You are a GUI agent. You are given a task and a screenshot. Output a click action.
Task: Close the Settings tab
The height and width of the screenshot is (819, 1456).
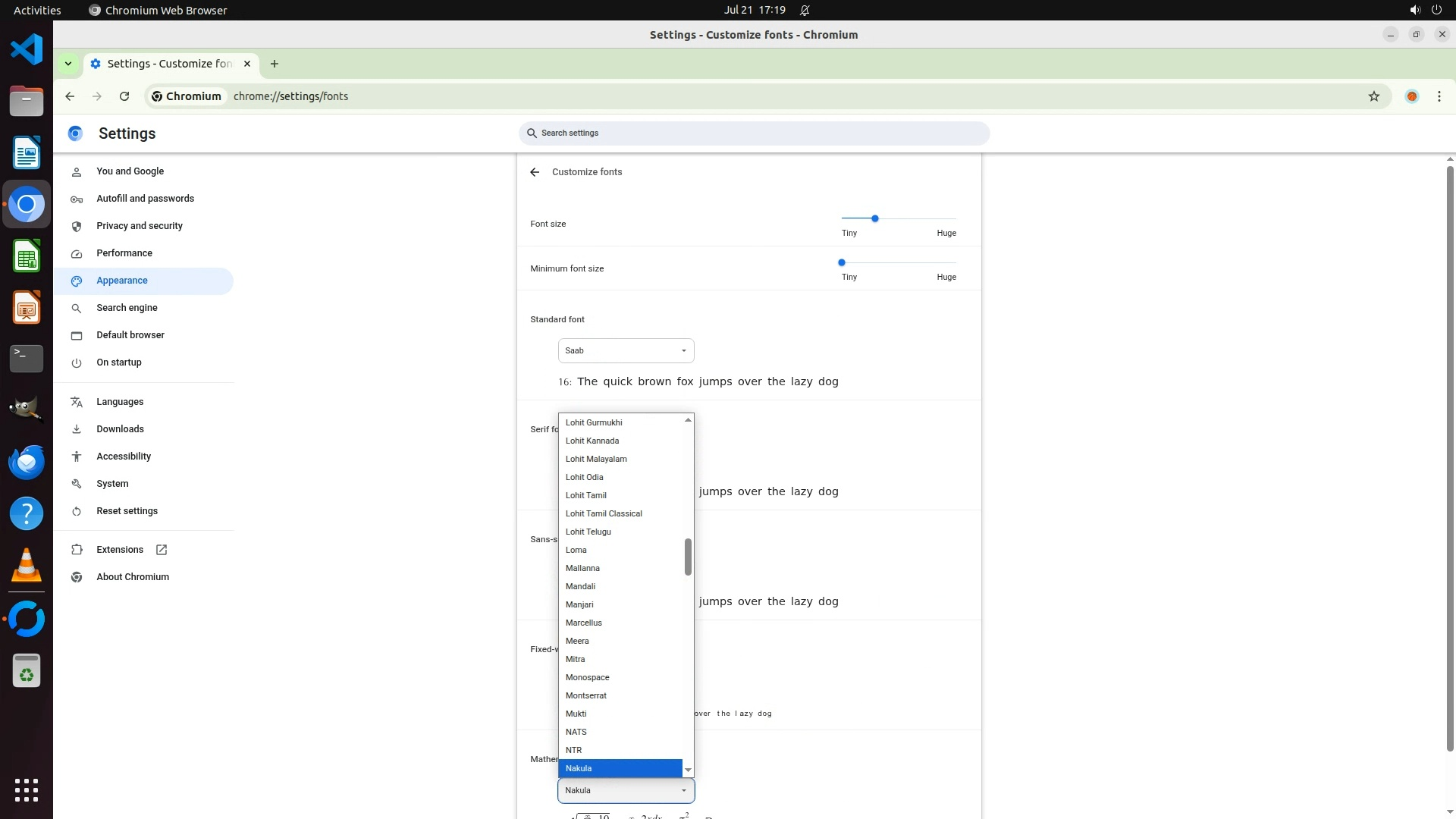(247, 64)
